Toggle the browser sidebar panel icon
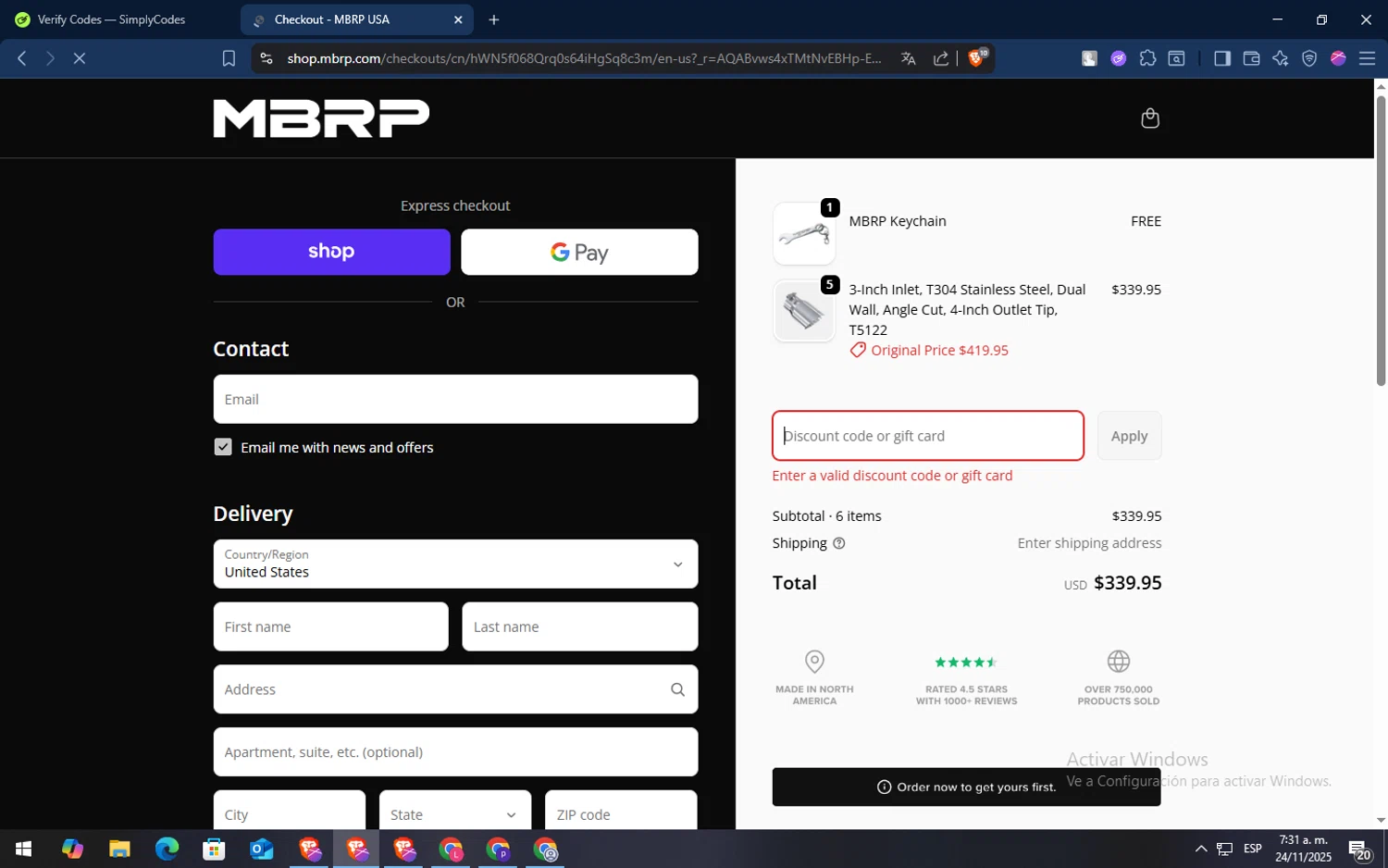1388x868 pixels. pos(1221,58)
